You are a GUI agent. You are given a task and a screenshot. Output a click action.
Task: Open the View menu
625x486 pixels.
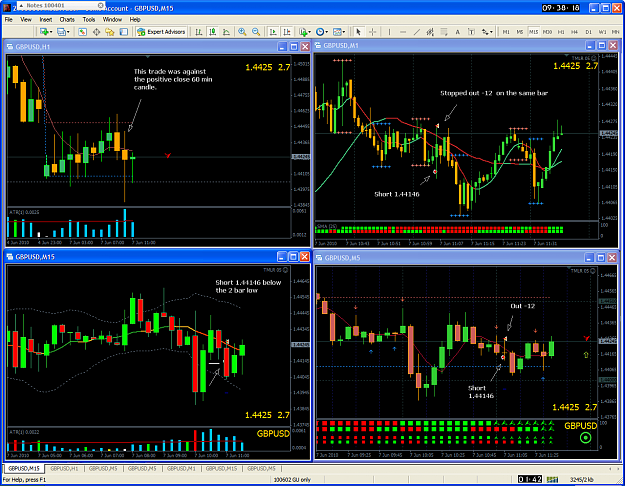point(26,20)
